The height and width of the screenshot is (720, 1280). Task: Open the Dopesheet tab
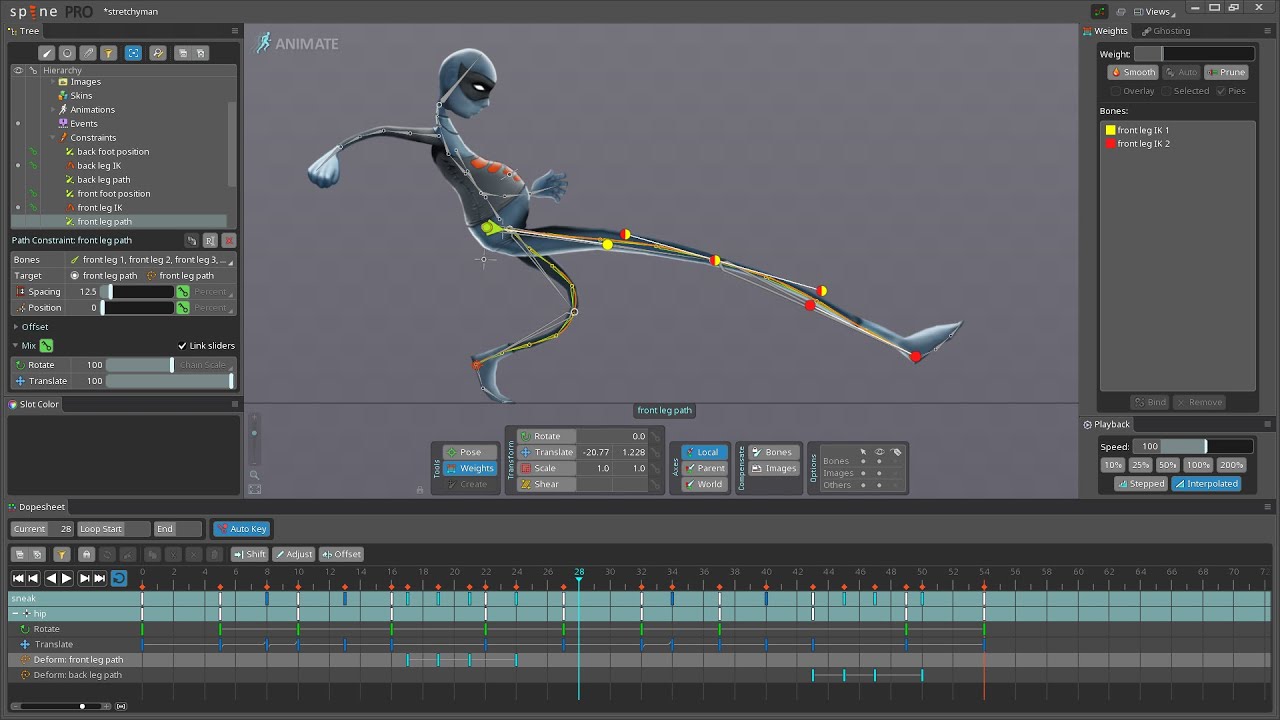tap(37, 507)
